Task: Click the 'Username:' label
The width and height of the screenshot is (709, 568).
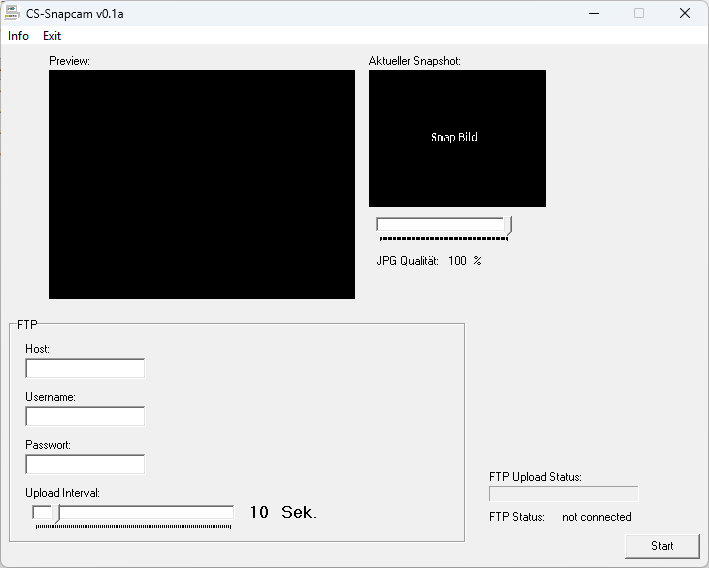Action: click(x=50, y=397)
